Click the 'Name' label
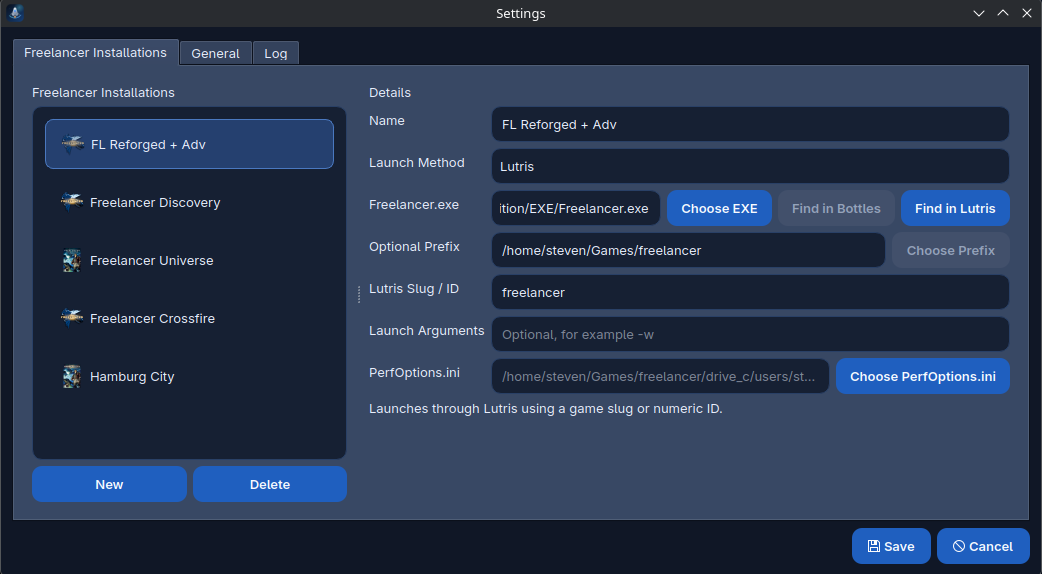Viewport: 1042px width, 574px height. click(387, 121)
